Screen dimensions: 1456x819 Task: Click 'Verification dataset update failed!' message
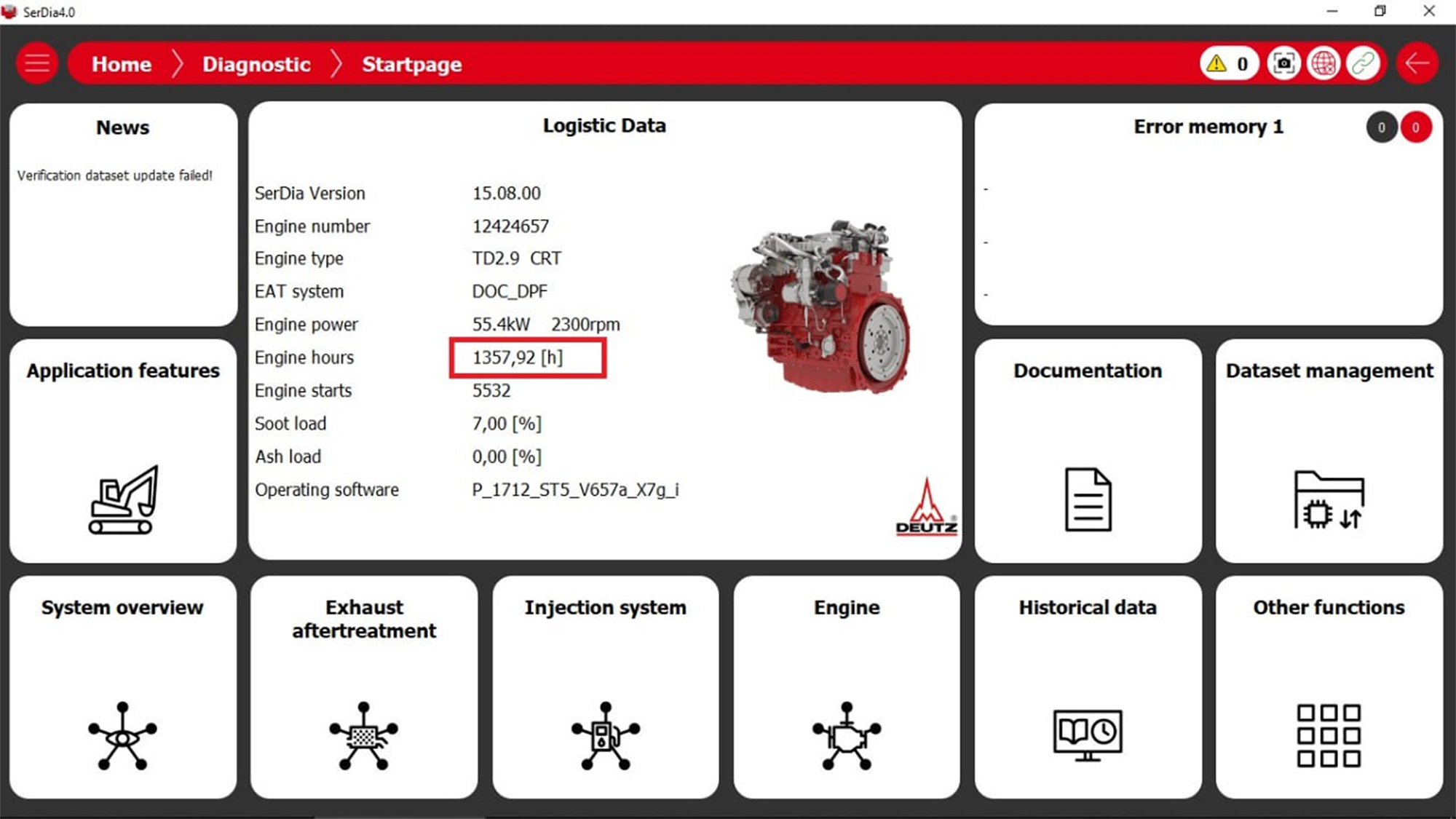[115, 175]
